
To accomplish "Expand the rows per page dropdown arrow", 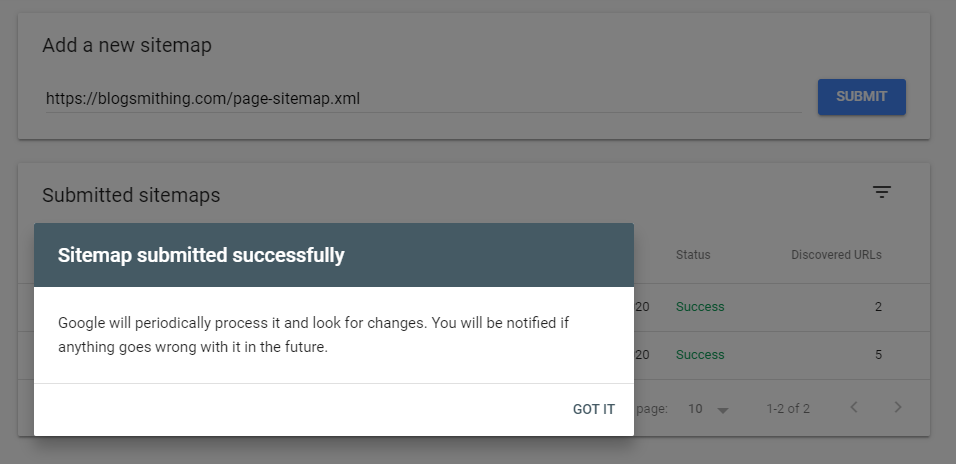I will (723, 410).
